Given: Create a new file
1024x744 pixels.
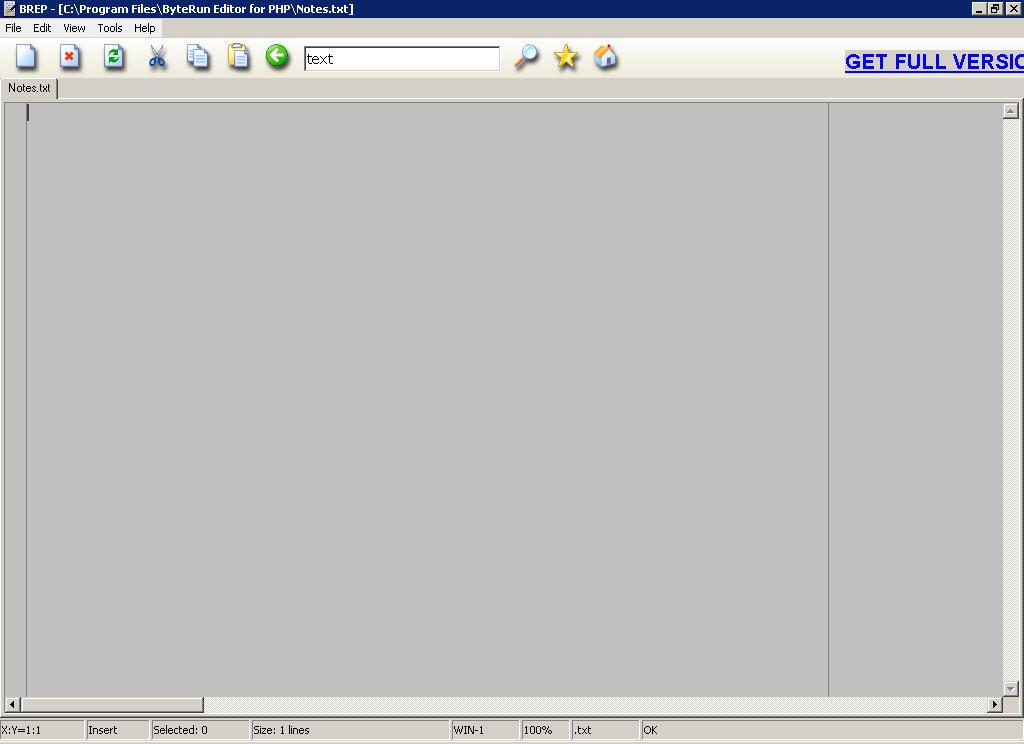Looking at the screenshot, I should point(25,57).
